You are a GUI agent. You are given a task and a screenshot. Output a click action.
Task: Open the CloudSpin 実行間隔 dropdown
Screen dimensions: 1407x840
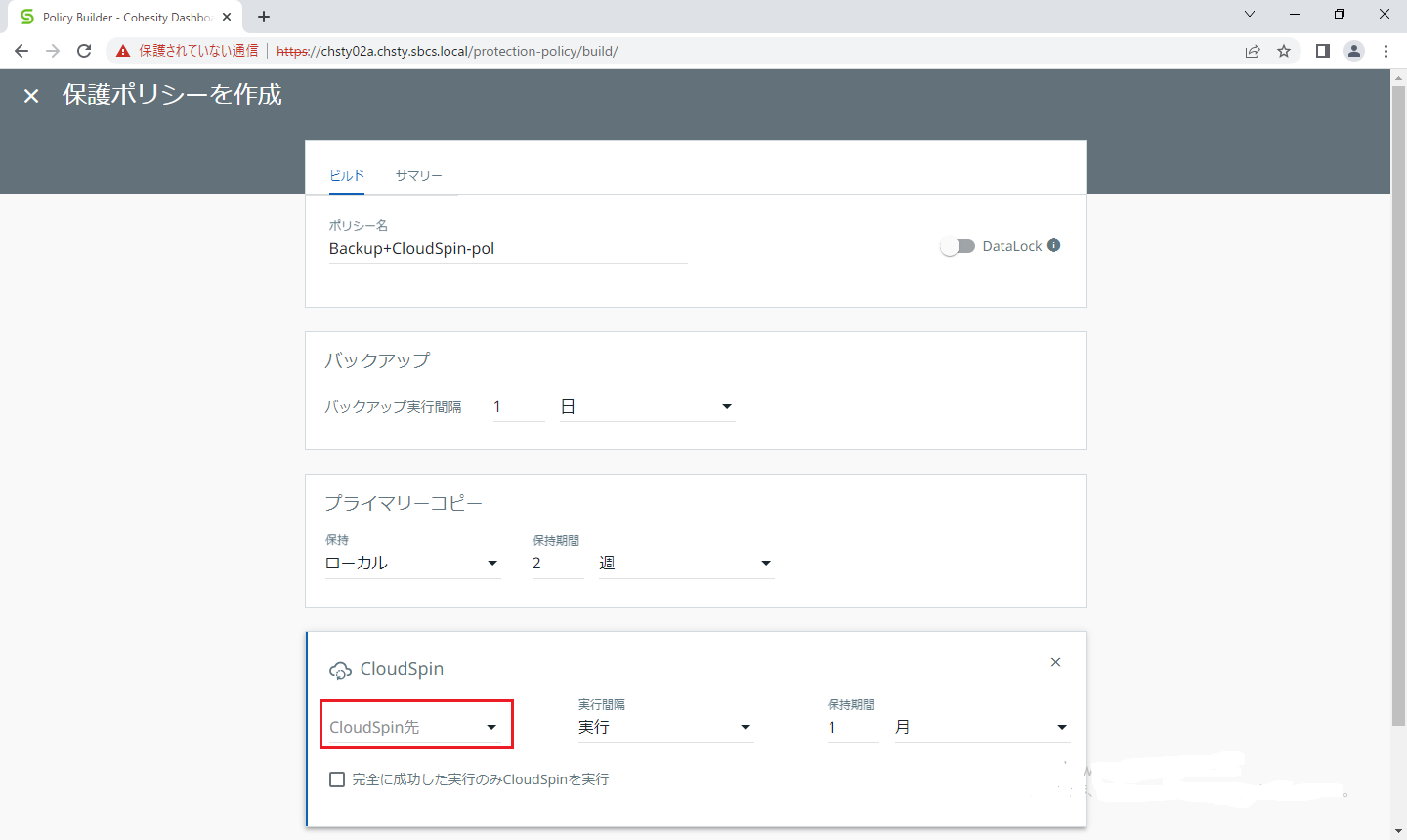[665, 727]
